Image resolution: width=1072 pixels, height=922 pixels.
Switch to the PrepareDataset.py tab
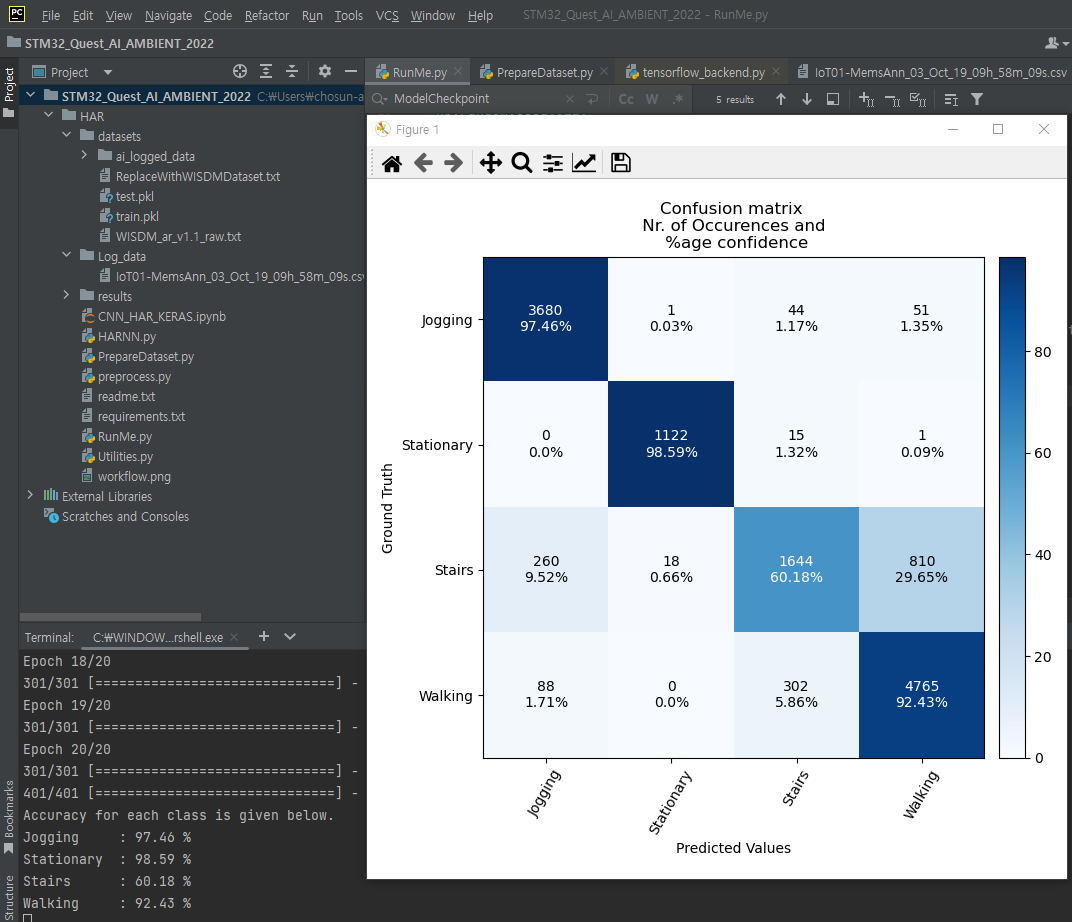(544, 72)
